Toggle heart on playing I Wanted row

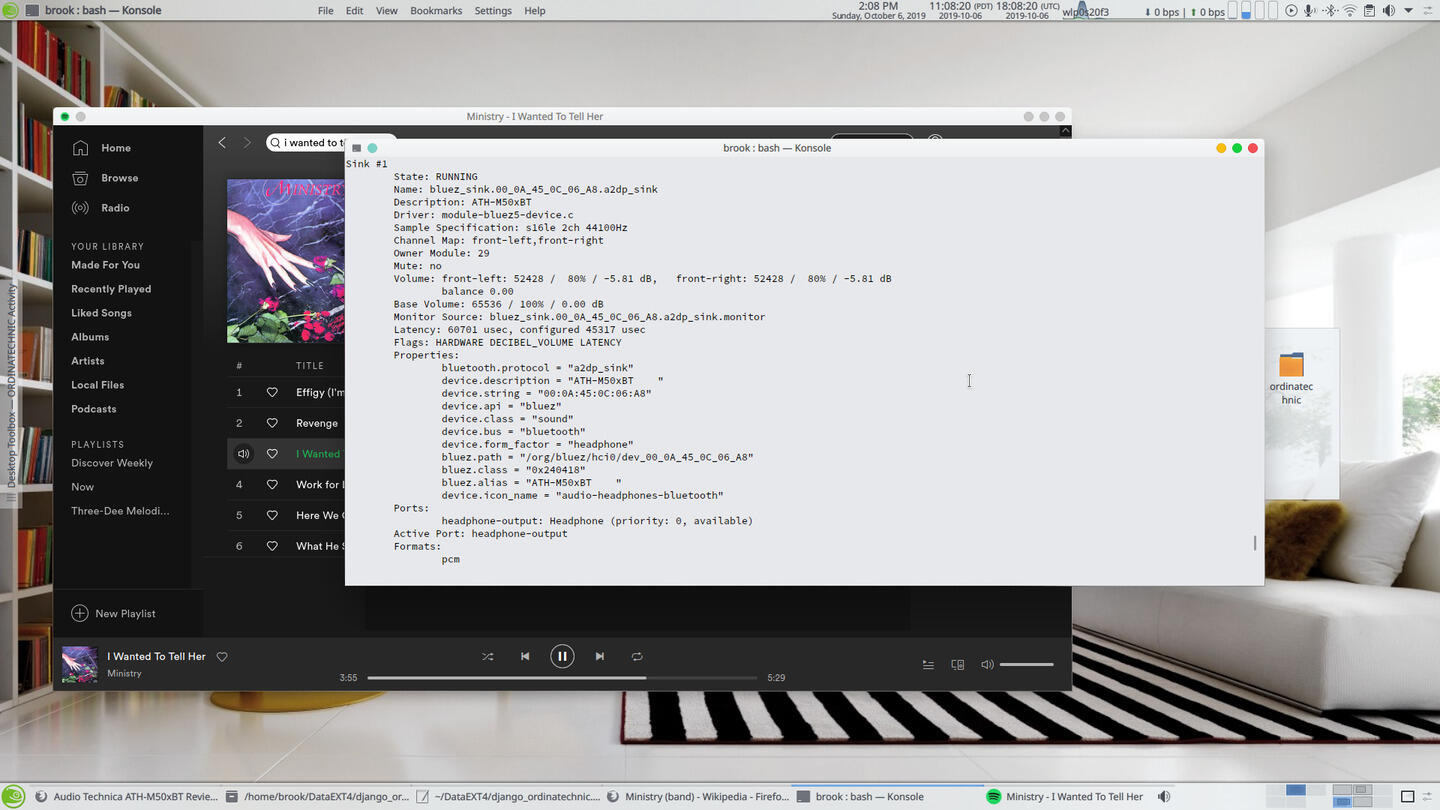tap(272, 454)
